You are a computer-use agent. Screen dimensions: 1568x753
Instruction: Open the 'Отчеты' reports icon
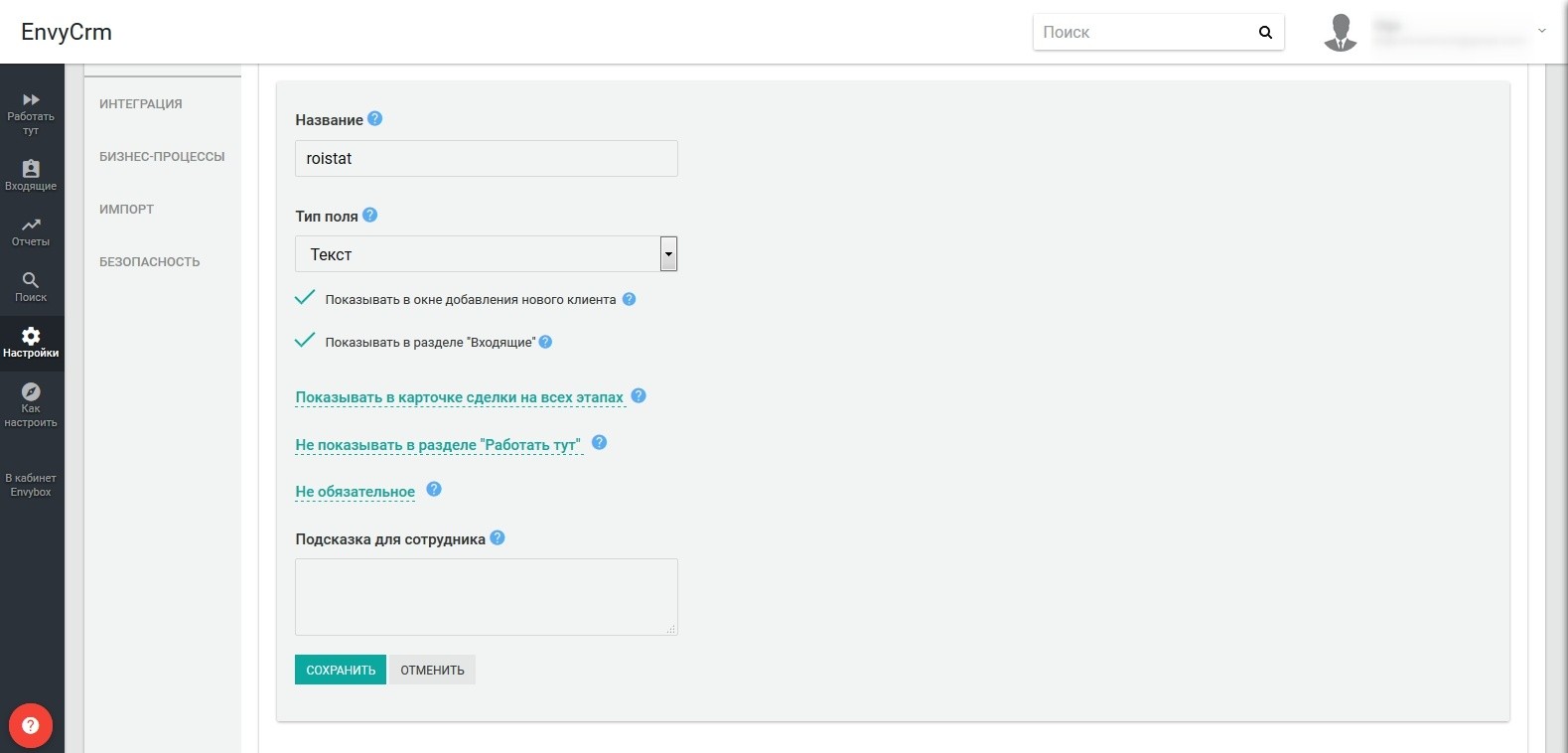coord(31,226)
